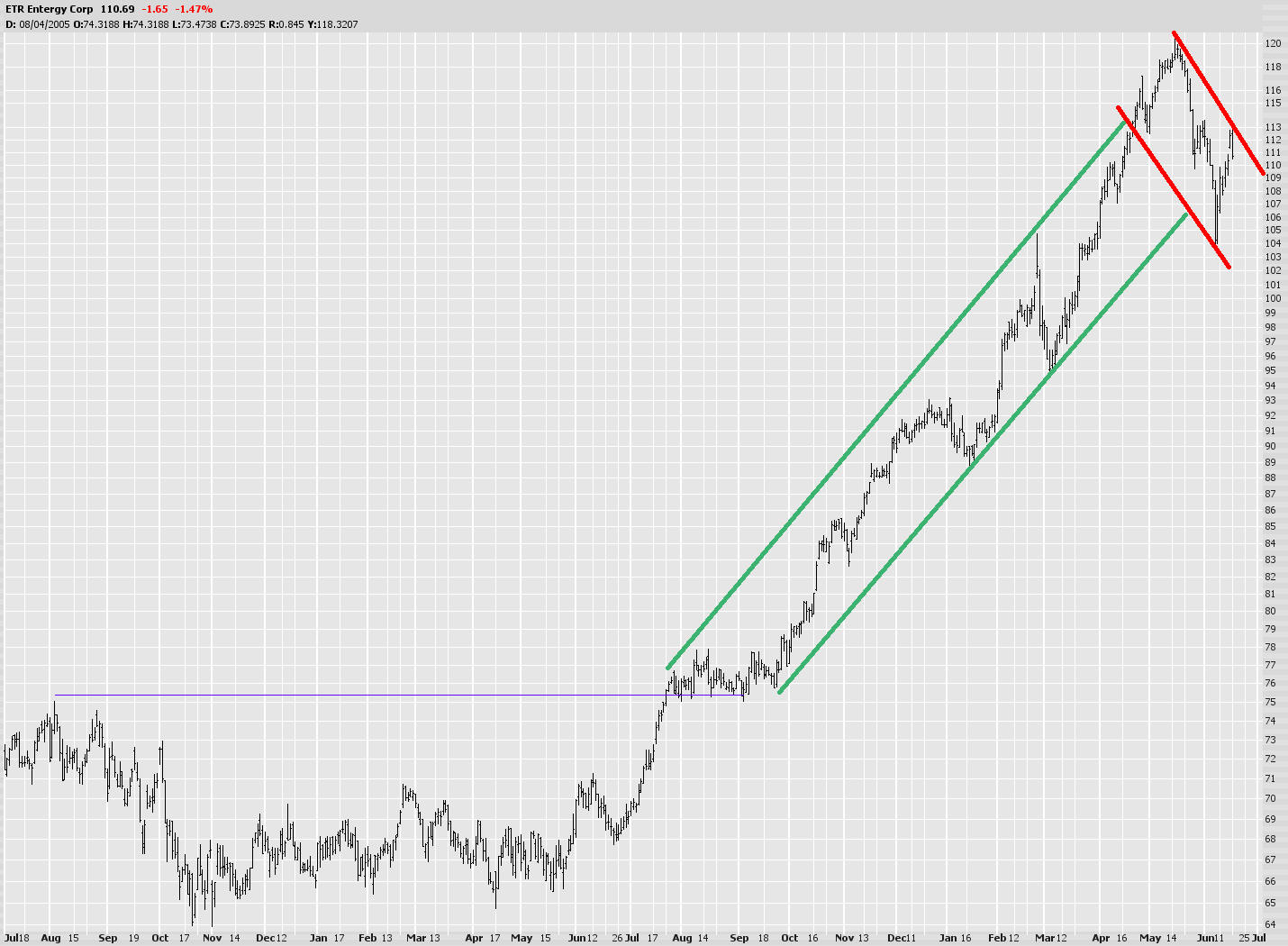Click the 95 price axis label
The height and width of the screenshot is (946, 1288).
point(1270,370)
